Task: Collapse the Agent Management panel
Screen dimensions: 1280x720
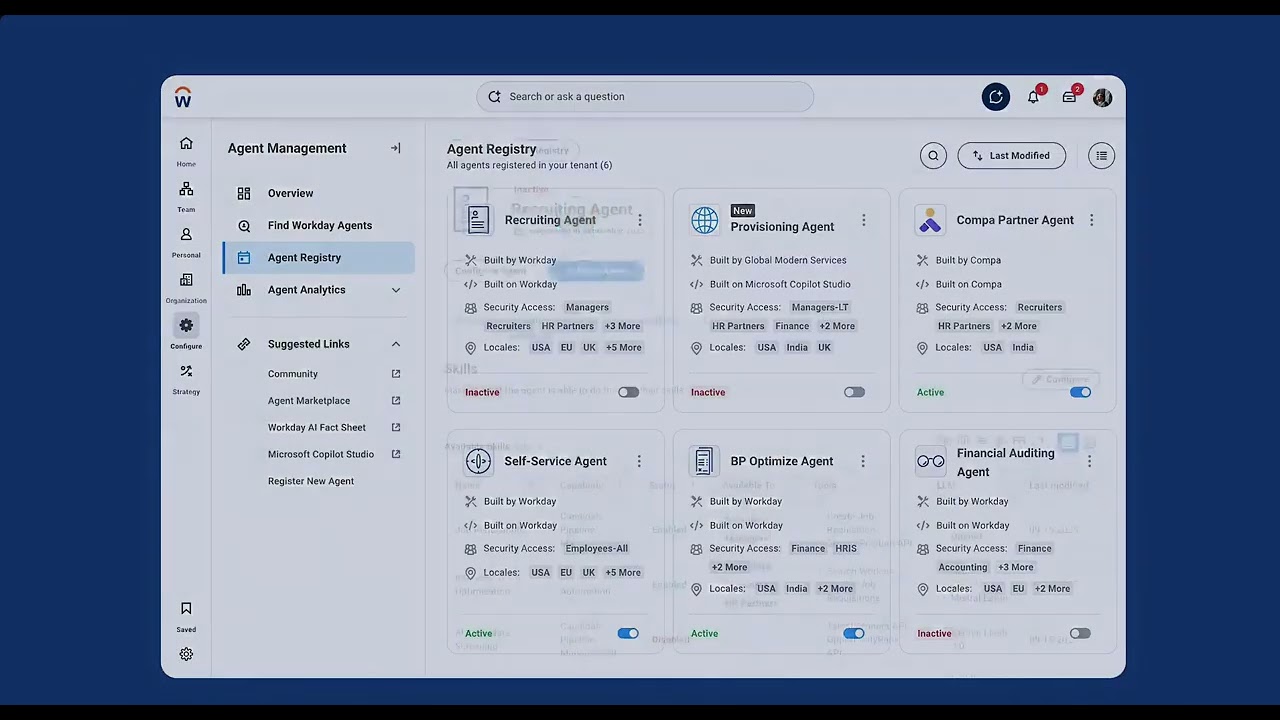Action: (x=396, y=148)
